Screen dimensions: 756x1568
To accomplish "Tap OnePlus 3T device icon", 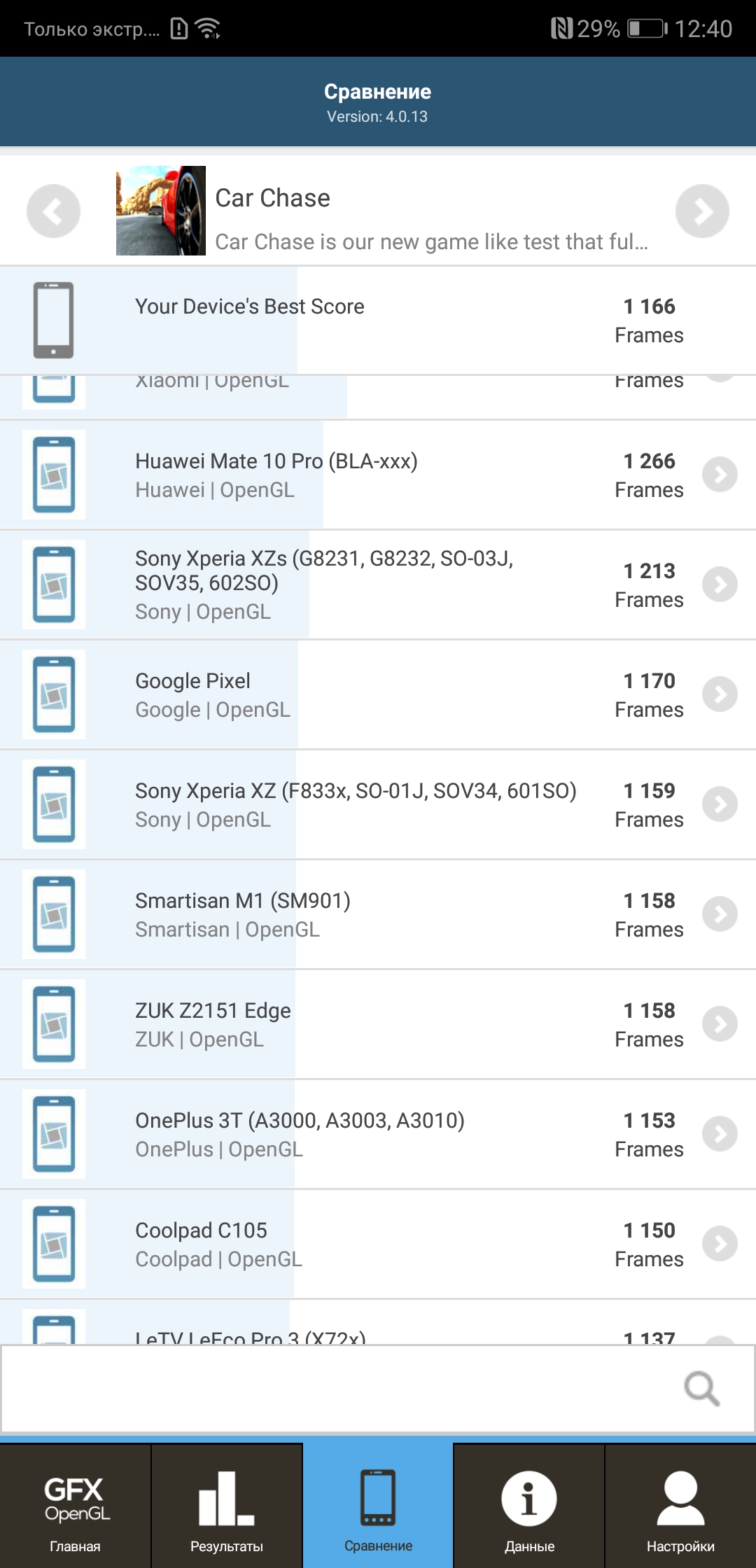I will pos(54,1134).
